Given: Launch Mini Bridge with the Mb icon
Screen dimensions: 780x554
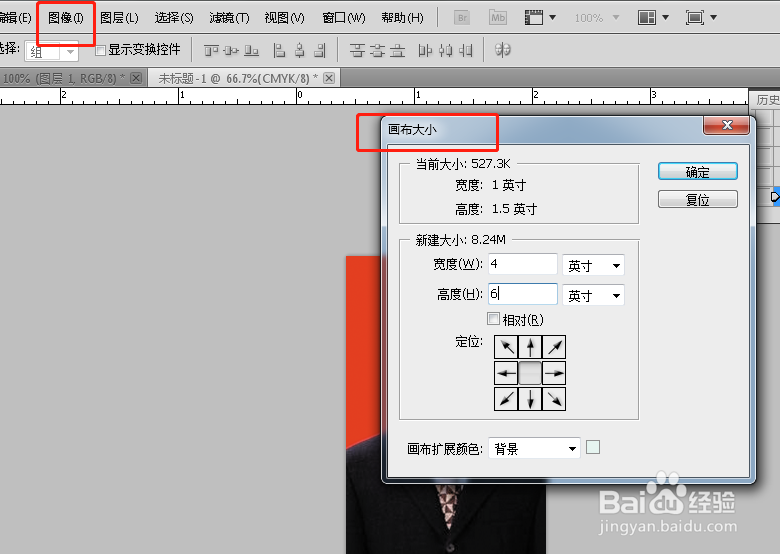Looking at the screenshot, I should (x=497, y=18).
